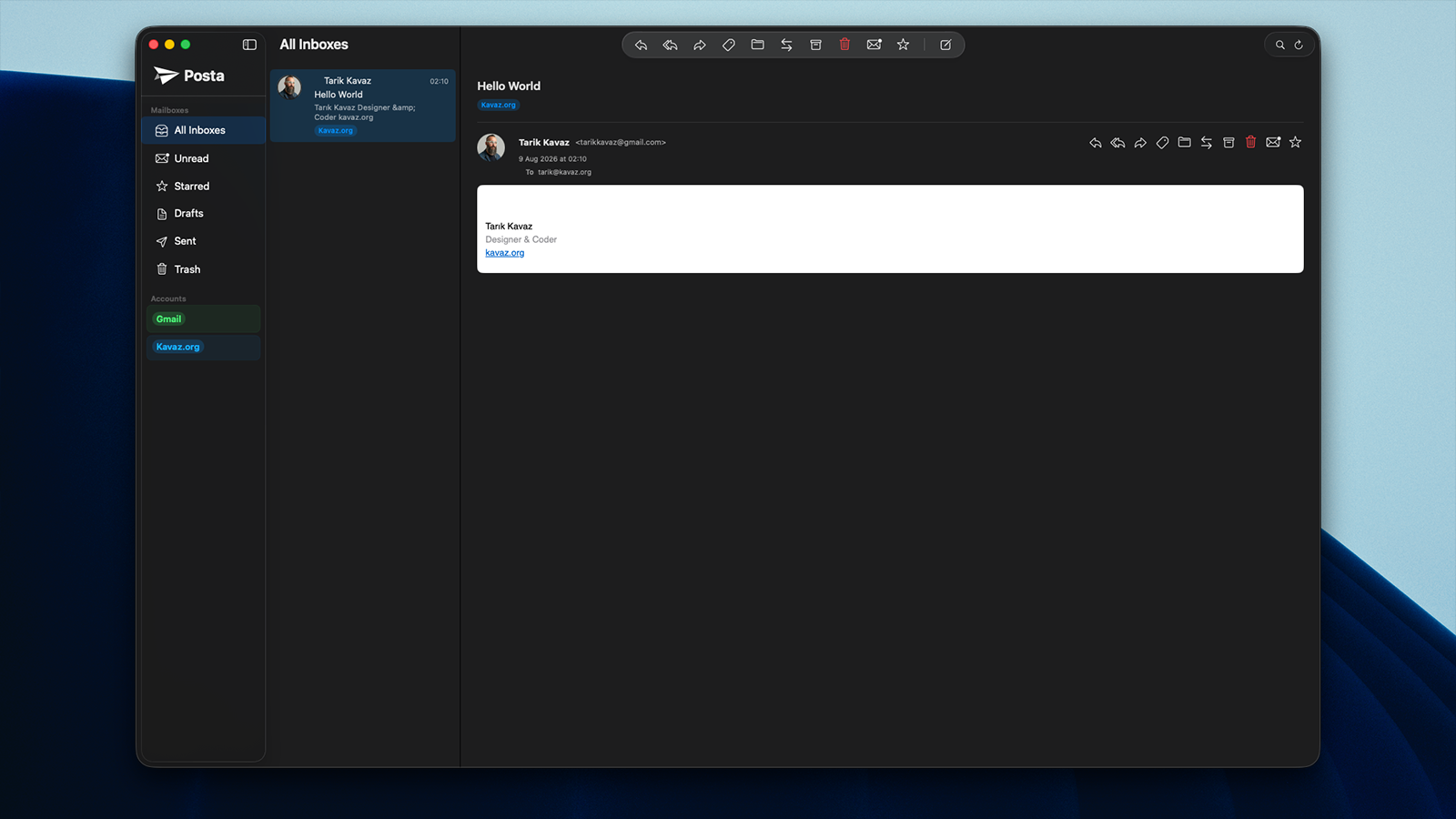Reply using the icon in the message header
Viewport: 1456px width, 819px height.
point(1096,143)
